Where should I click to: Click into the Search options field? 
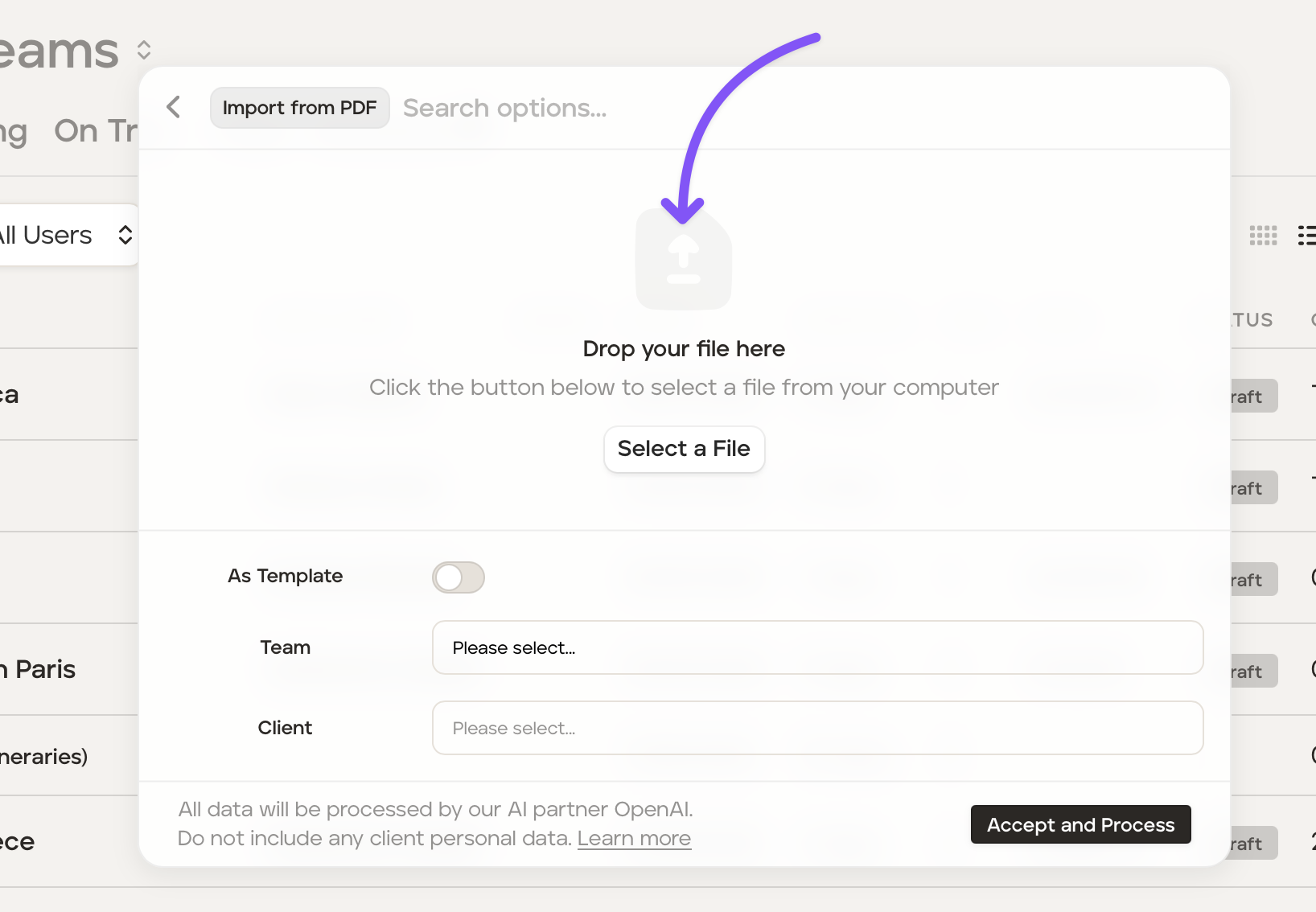644,108
